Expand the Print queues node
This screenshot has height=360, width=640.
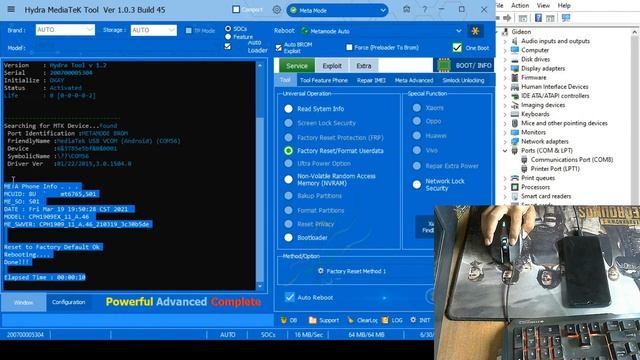coord(505,178)
